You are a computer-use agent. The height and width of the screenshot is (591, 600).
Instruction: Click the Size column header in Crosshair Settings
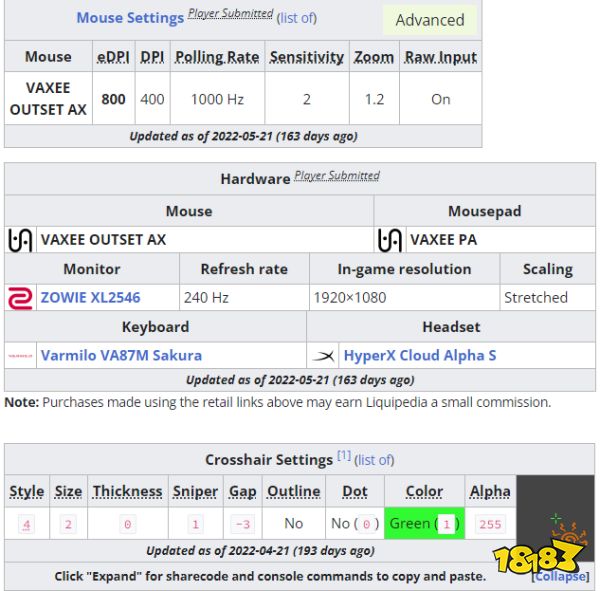click(68, 491)
